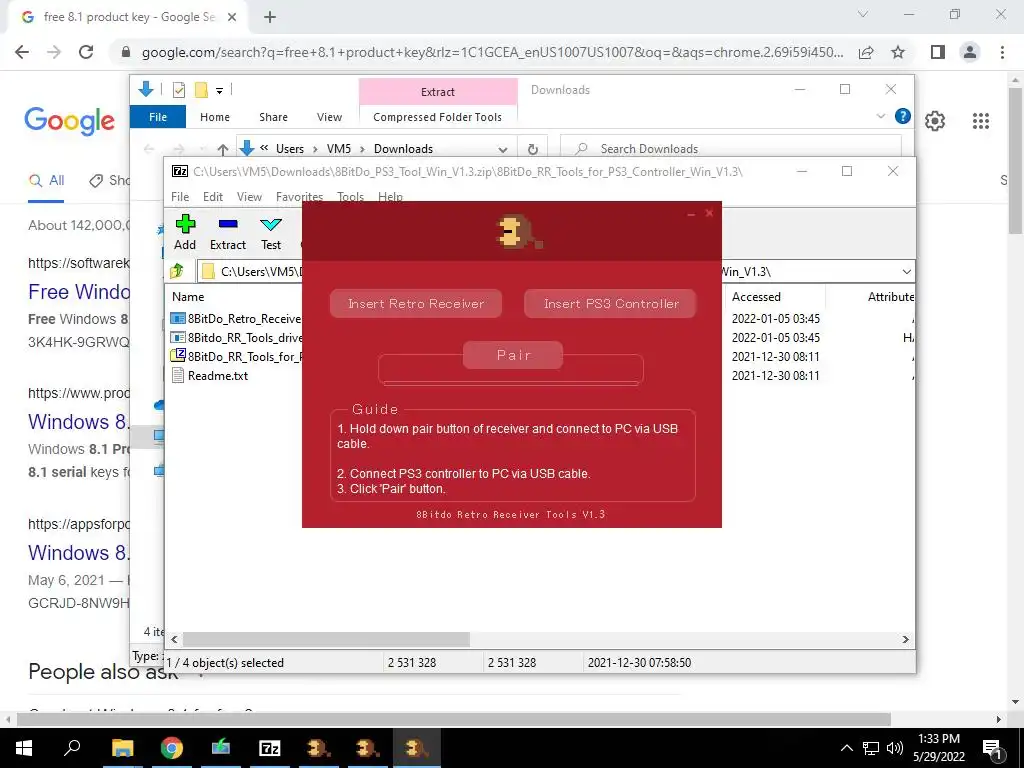Viewport: 1024px width, 768px height.
Task: Click the 8Bitdo pixel character logo
Action: click(x=519, y=232)
